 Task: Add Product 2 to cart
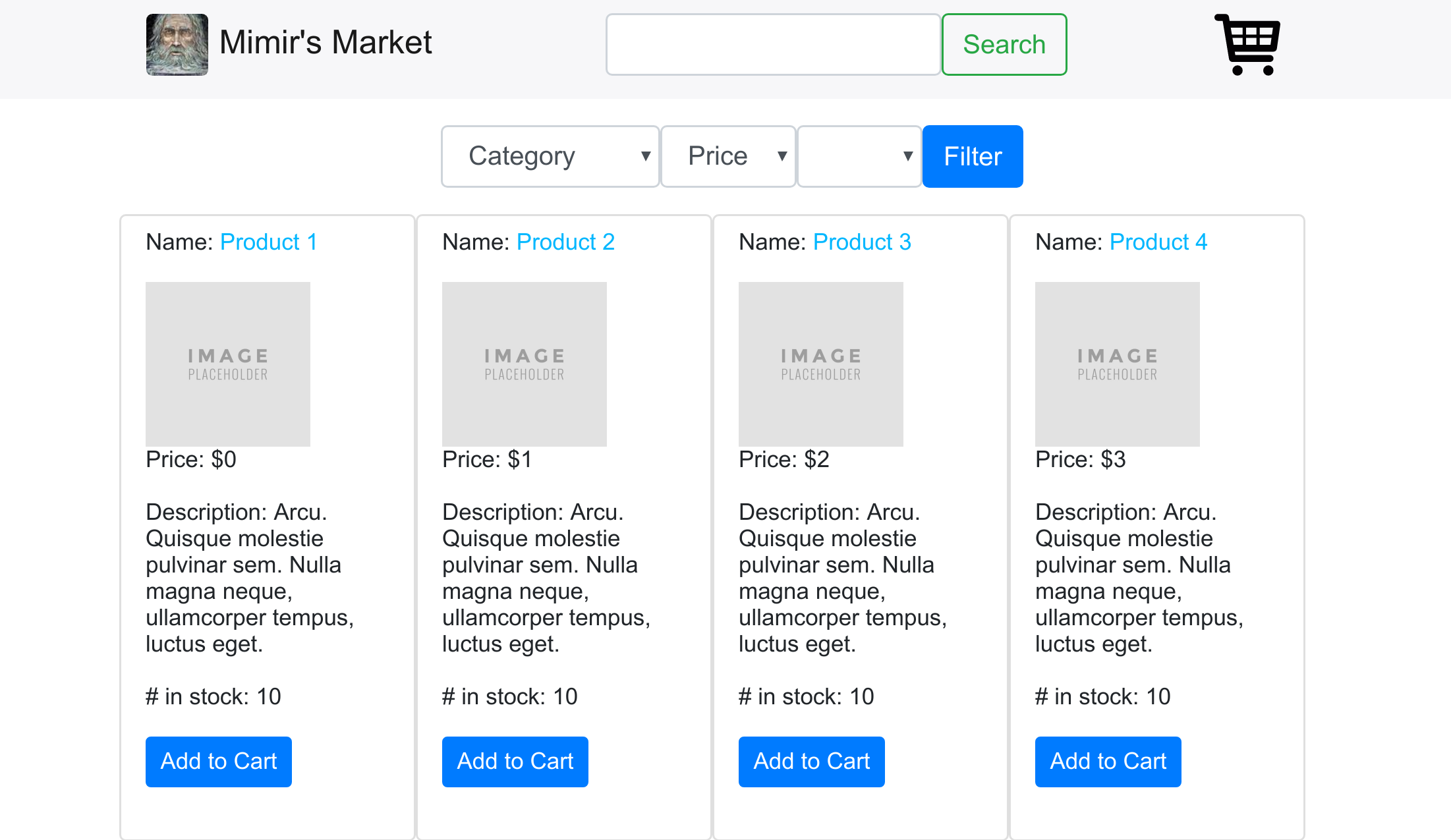point(515,761)
